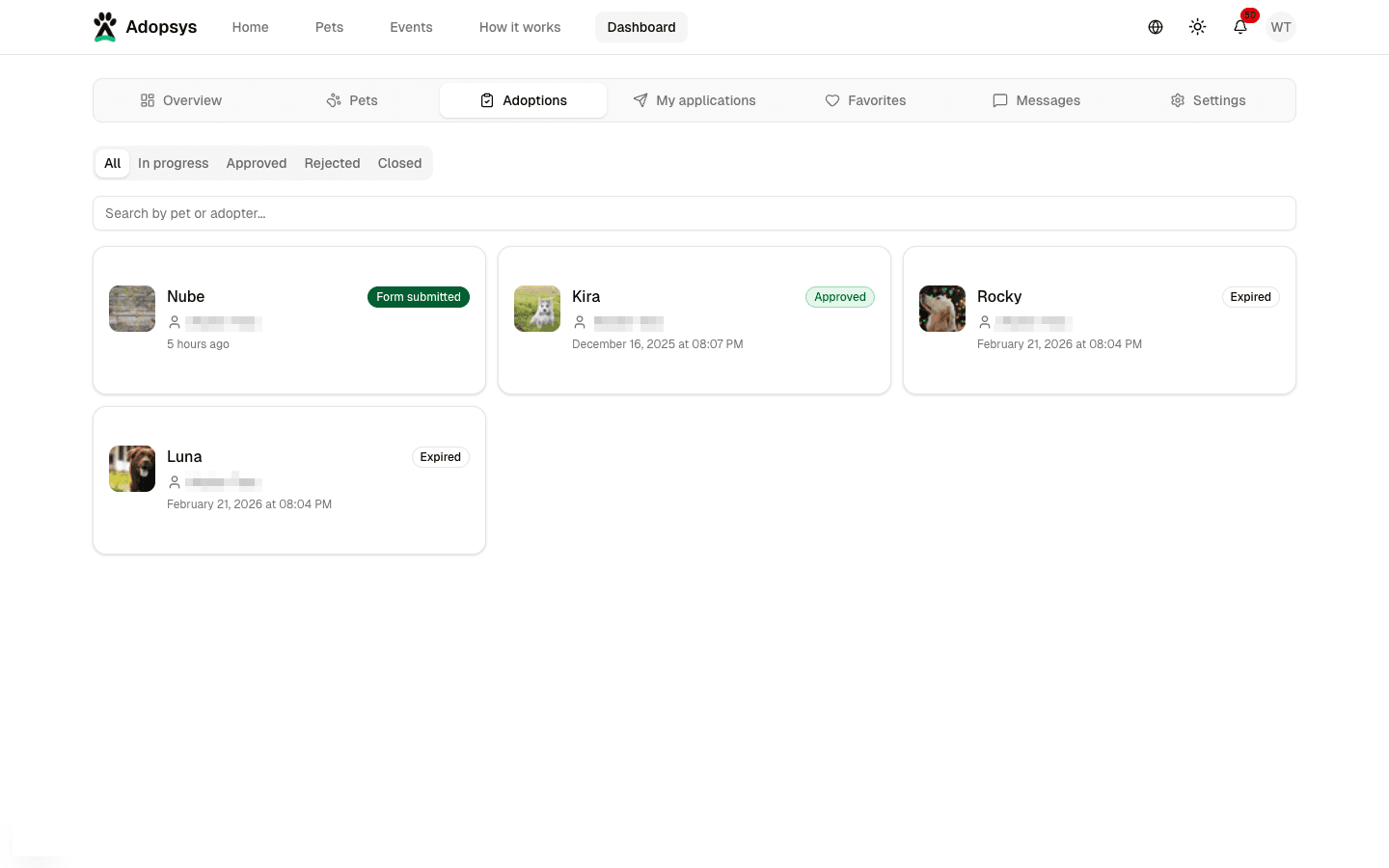Image resolution: width=1389 pixels, height=868 pixels.
Task: Open the Favorites tab
Action: (865, 100)
